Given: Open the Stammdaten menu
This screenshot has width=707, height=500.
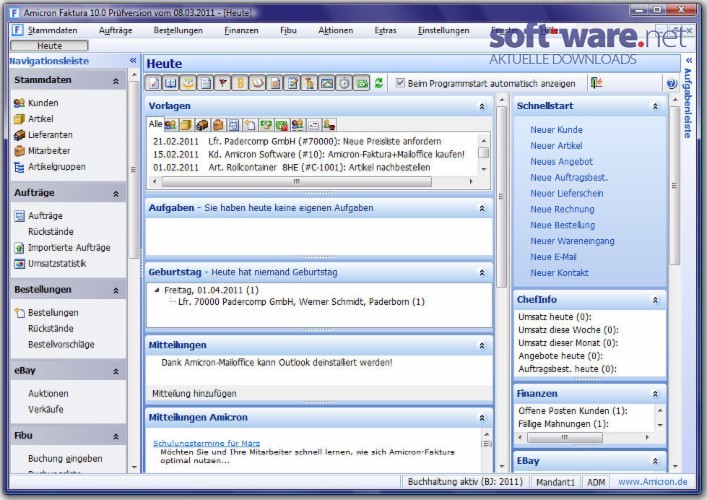Looking at the screenshot, I should pos(52,30).
